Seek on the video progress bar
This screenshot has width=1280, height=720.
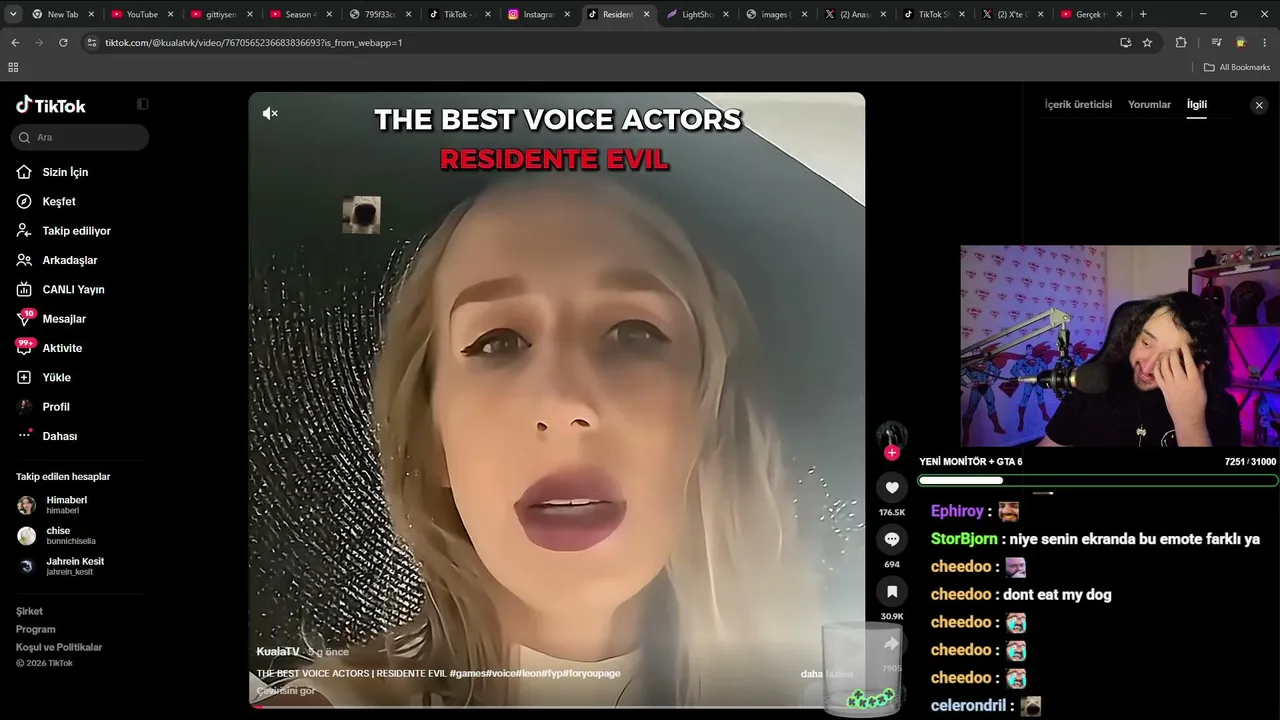point(556,706)
